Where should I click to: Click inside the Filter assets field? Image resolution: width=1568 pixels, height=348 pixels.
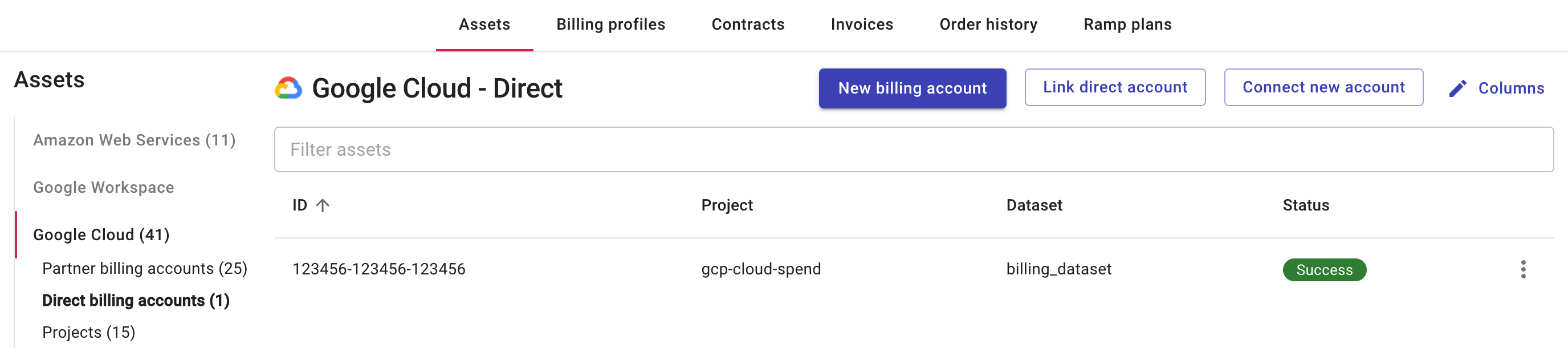(x=609, y=149)
